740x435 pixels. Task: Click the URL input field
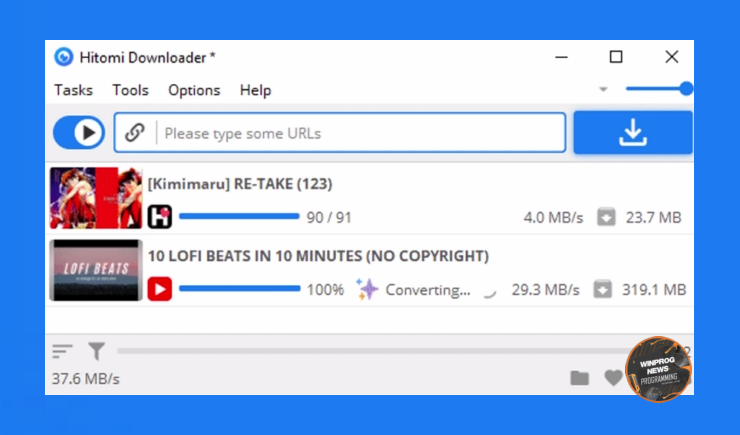coord(340,133)
